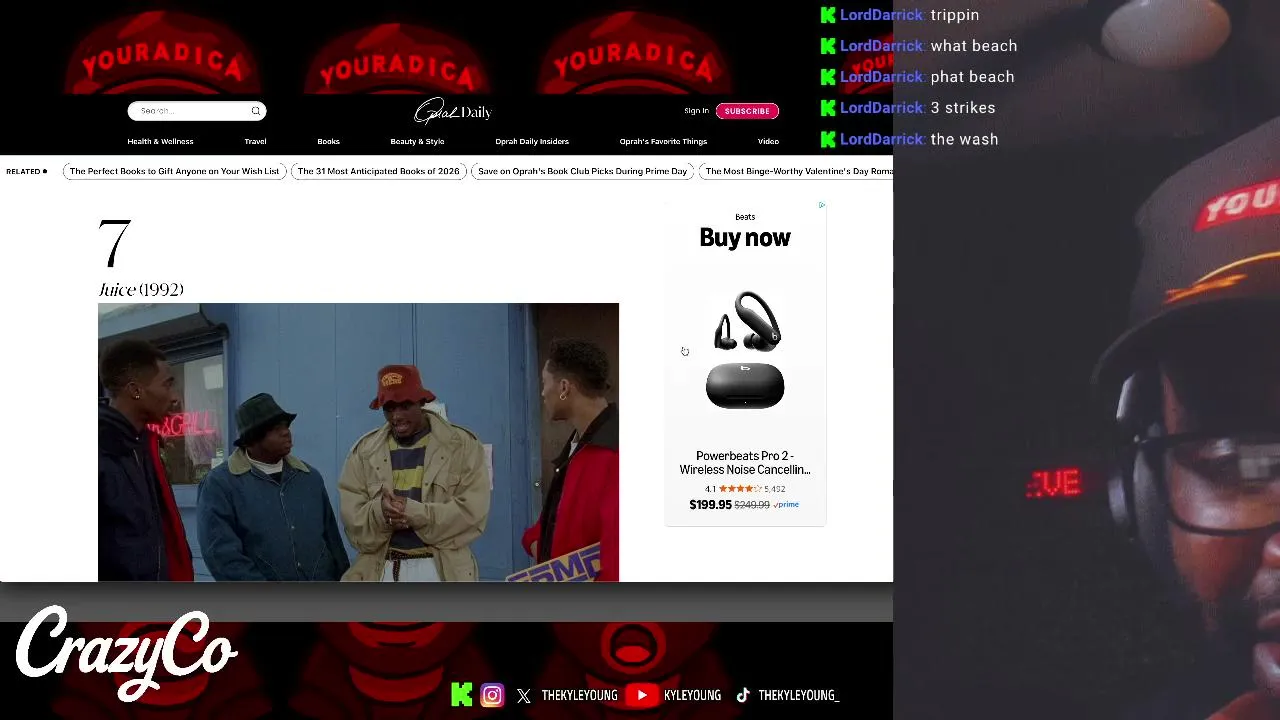Open 'Save on Oprah's Book Club Picks' link
This screenshot has width=1280, height=720.
[x=582, y=171]
